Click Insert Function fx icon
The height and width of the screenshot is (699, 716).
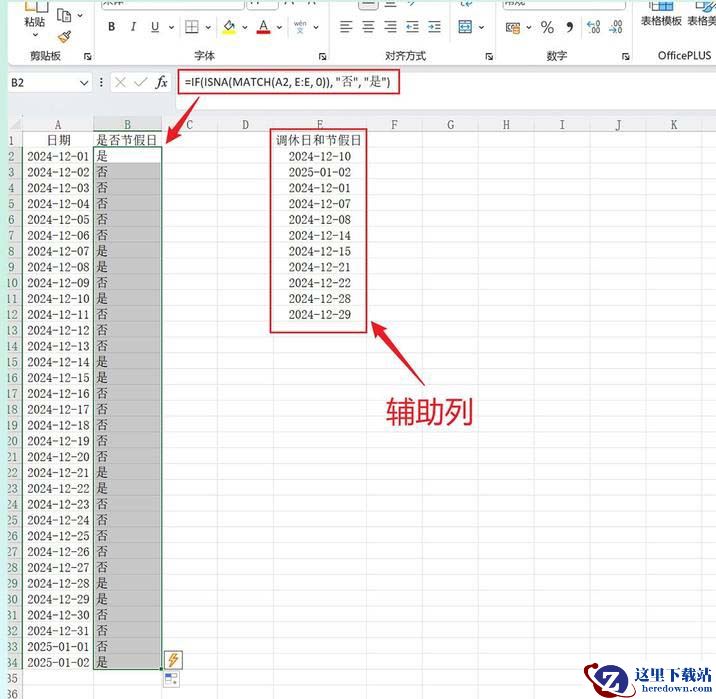[161, 82]
